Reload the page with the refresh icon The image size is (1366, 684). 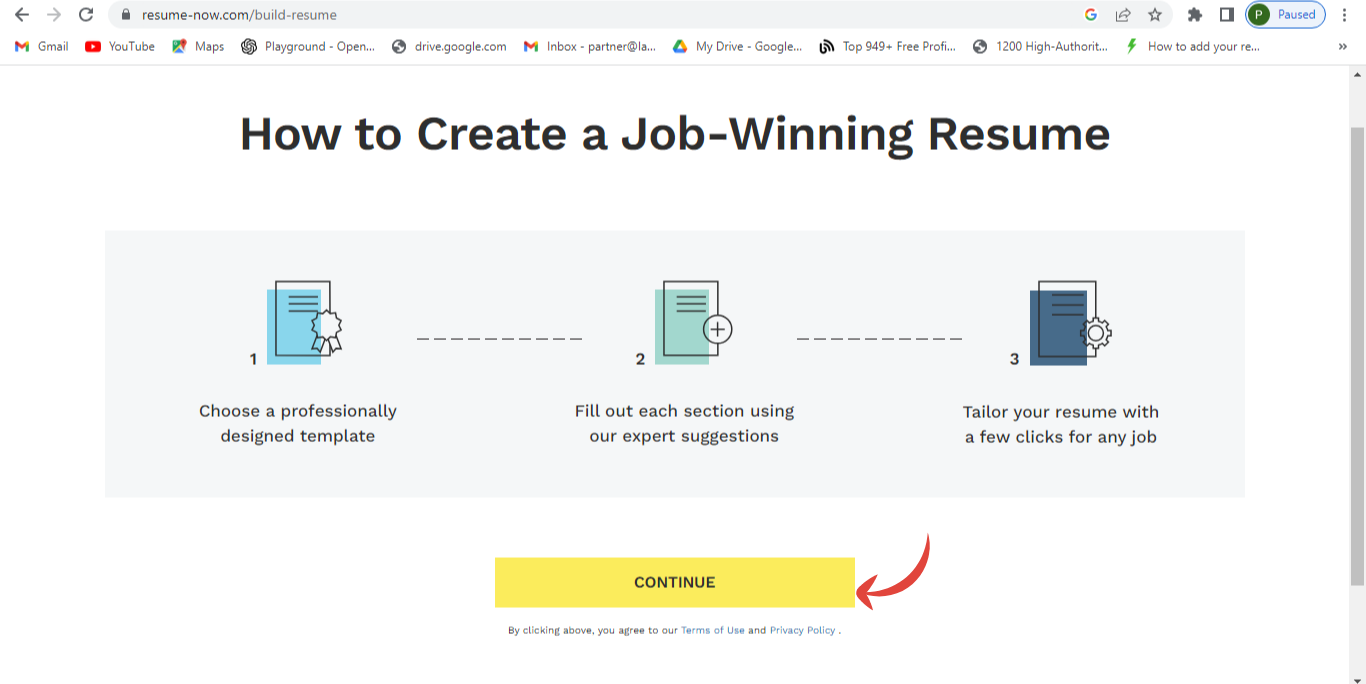[x=86, y=15]
